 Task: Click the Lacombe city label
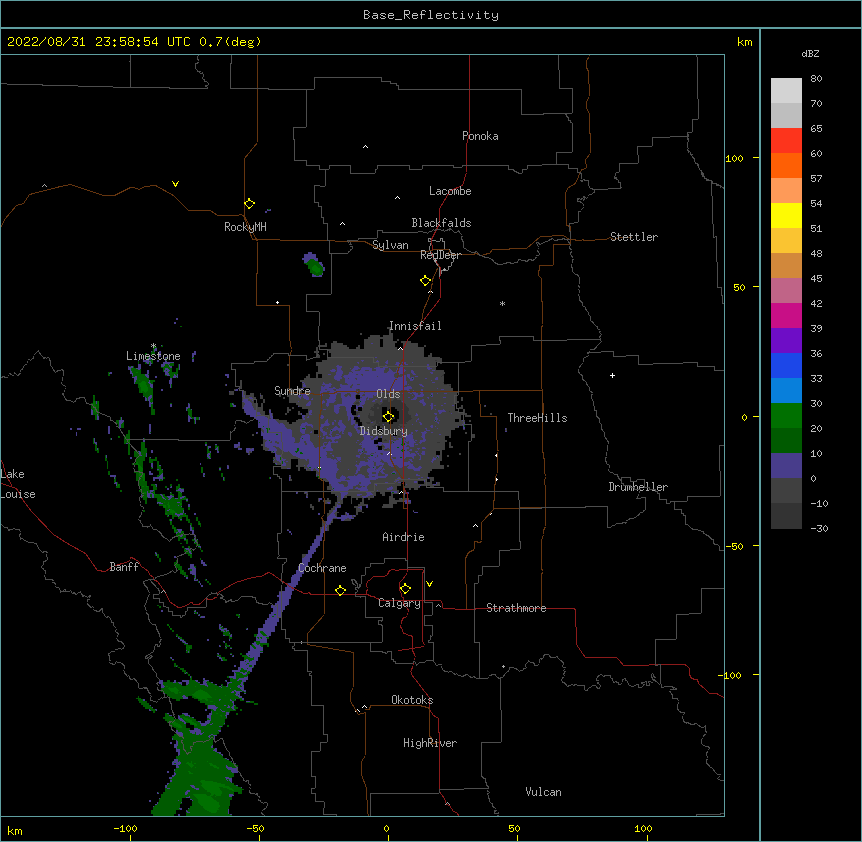point(450,191)
